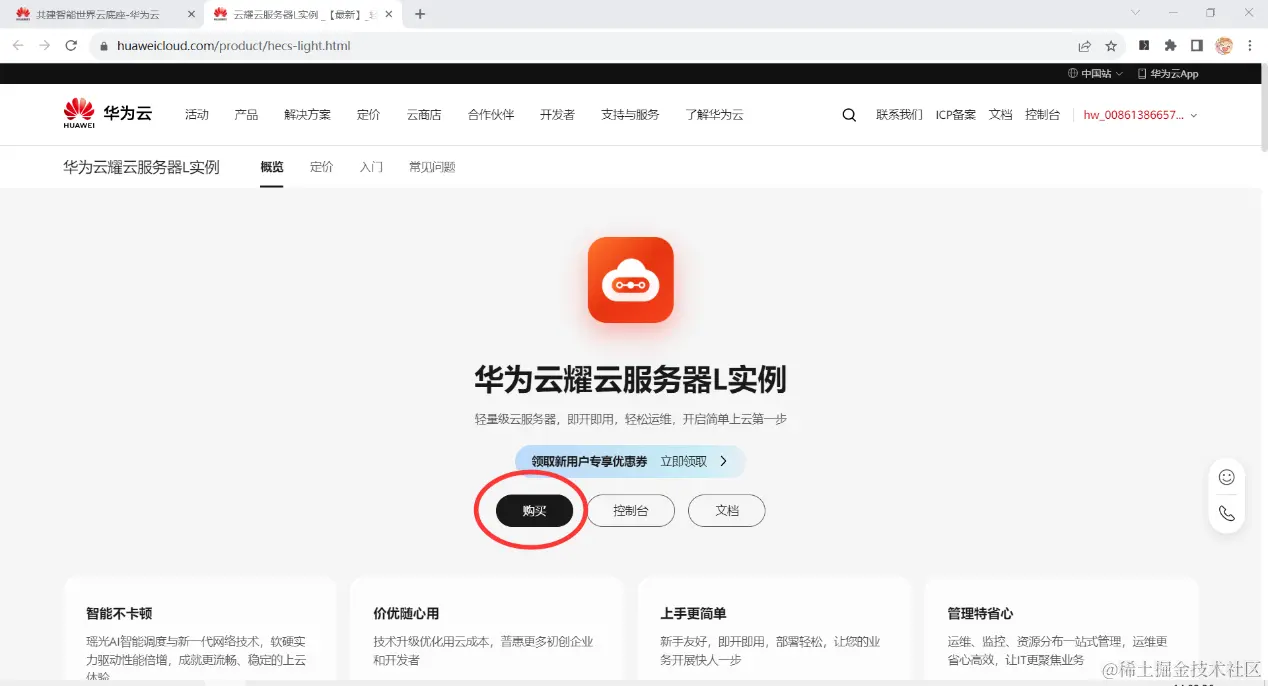Click the orange cloud server product icon
This screenshot has height=686, width=1268.
pos(631,280)
